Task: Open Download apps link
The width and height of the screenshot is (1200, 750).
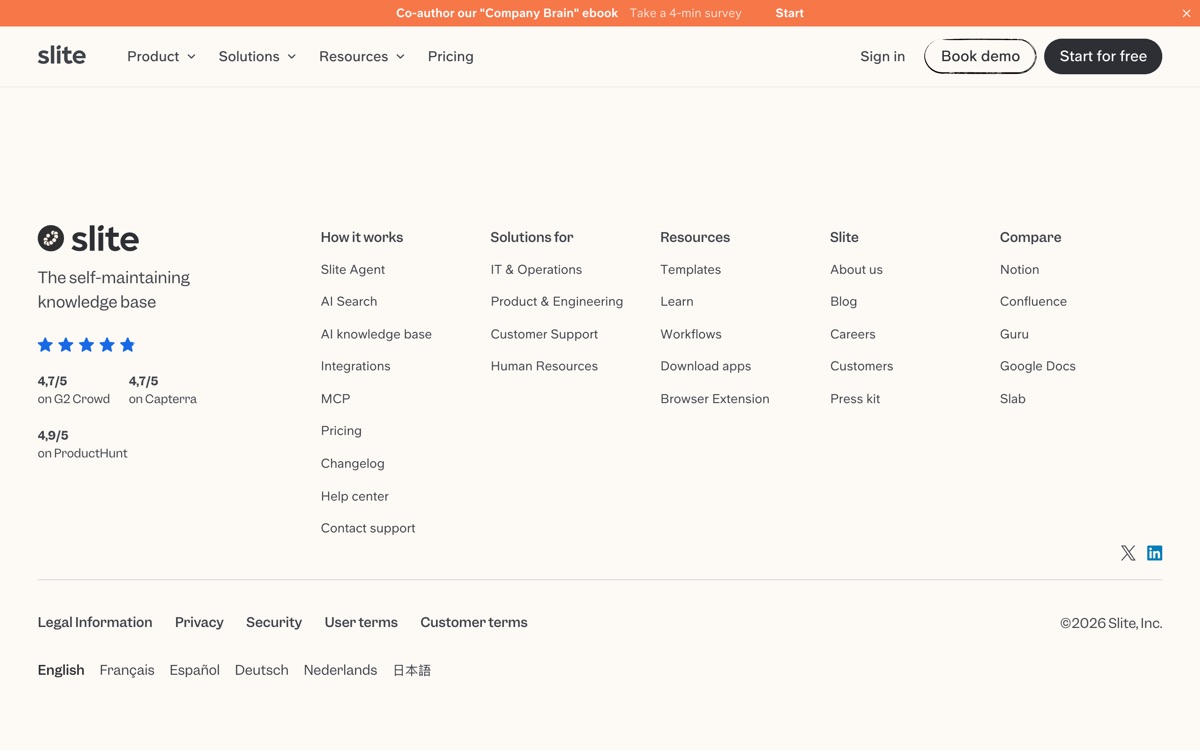Action: click(706, 366)
